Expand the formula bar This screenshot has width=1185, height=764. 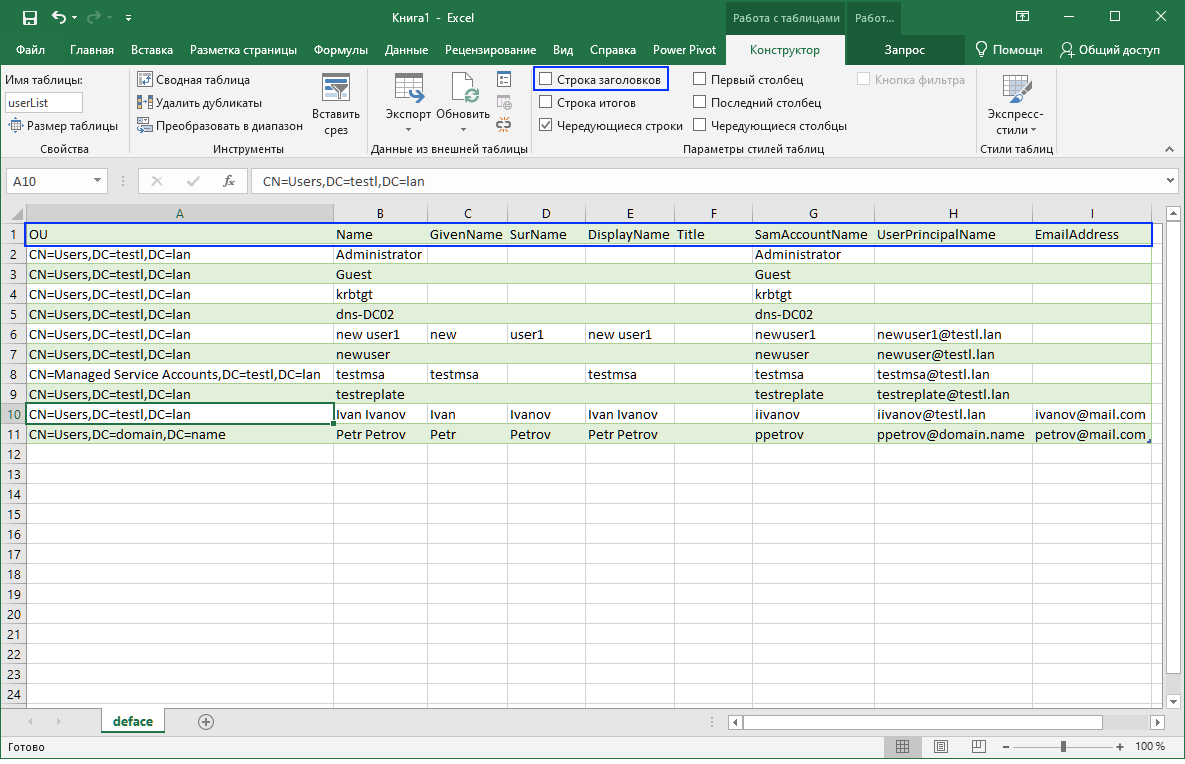[1171, 181]
